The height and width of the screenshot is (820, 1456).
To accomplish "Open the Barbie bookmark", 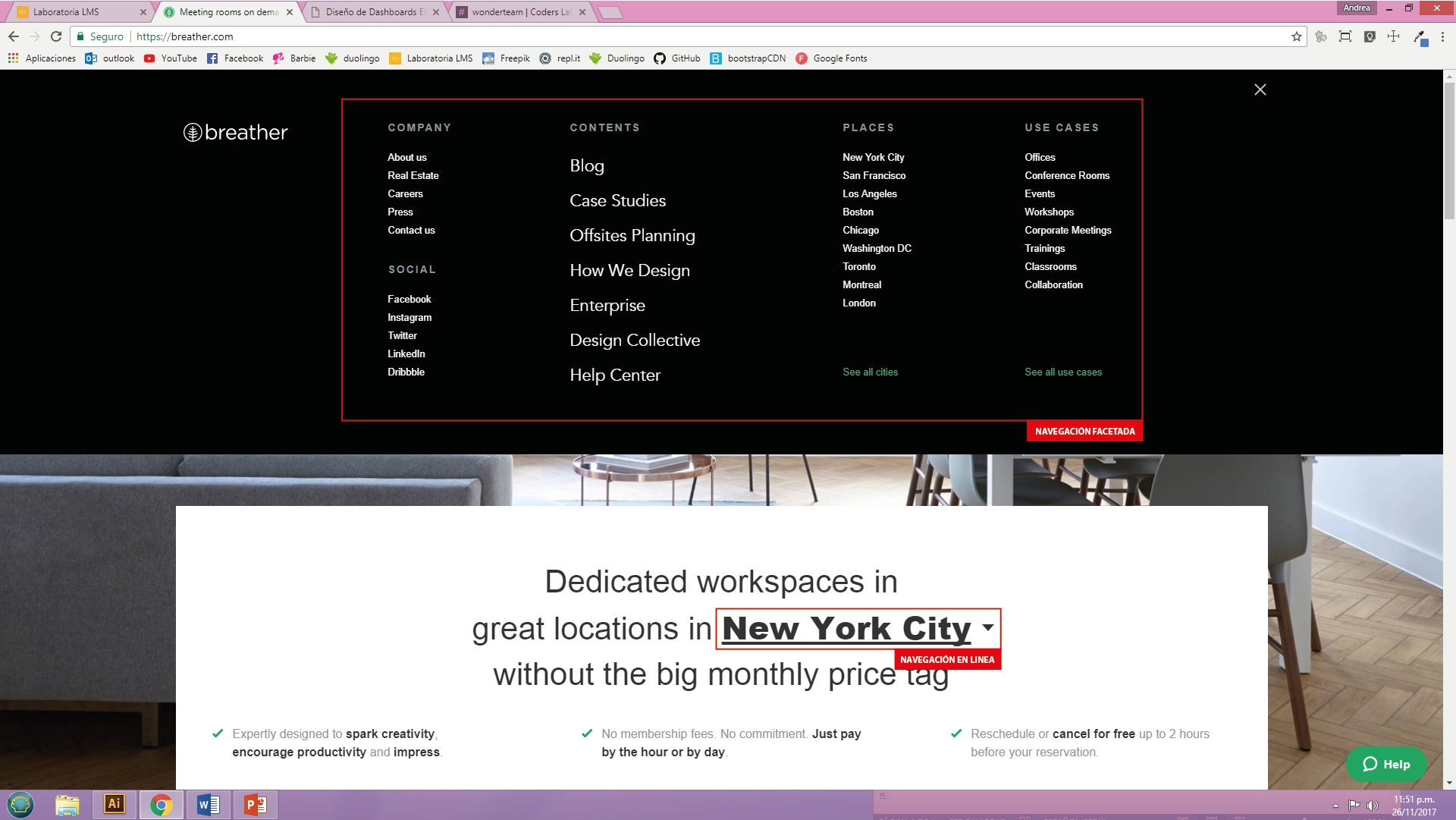I will [x=294, y=58].
